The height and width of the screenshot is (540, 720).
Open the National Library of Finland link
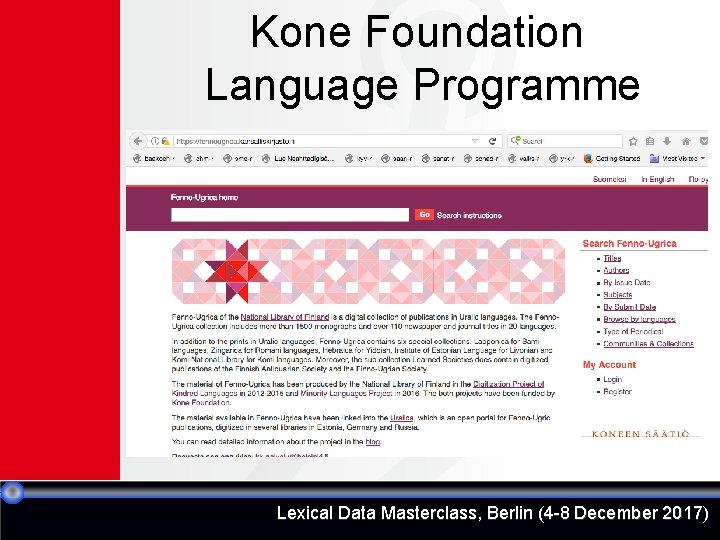point(285,317)
